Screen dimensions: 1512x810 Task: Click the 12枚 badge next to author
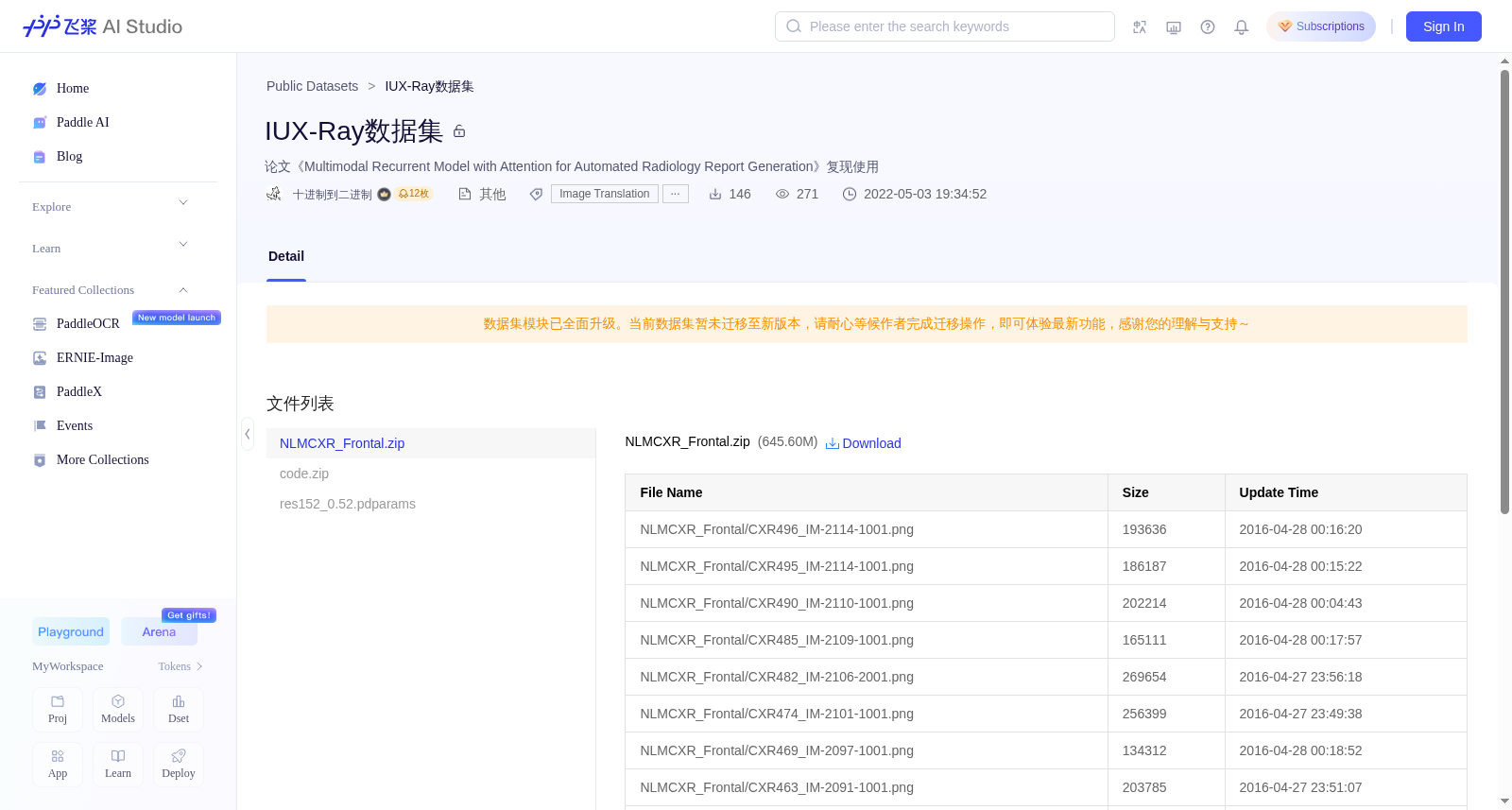tap(414, 194)
